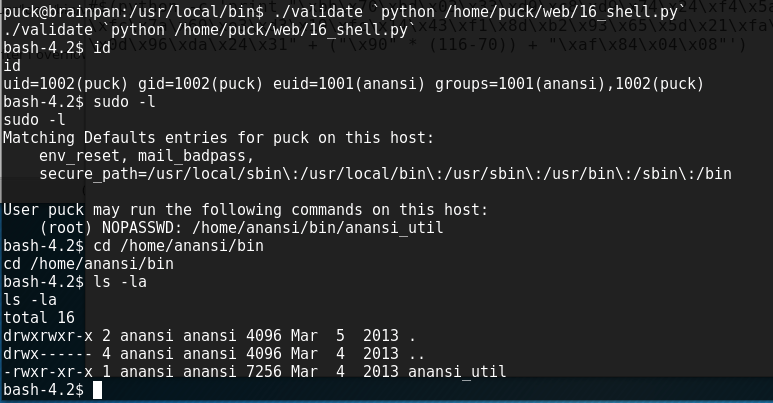Click the 'Matching Defaults entries for puck' line

tap(218, 138)
